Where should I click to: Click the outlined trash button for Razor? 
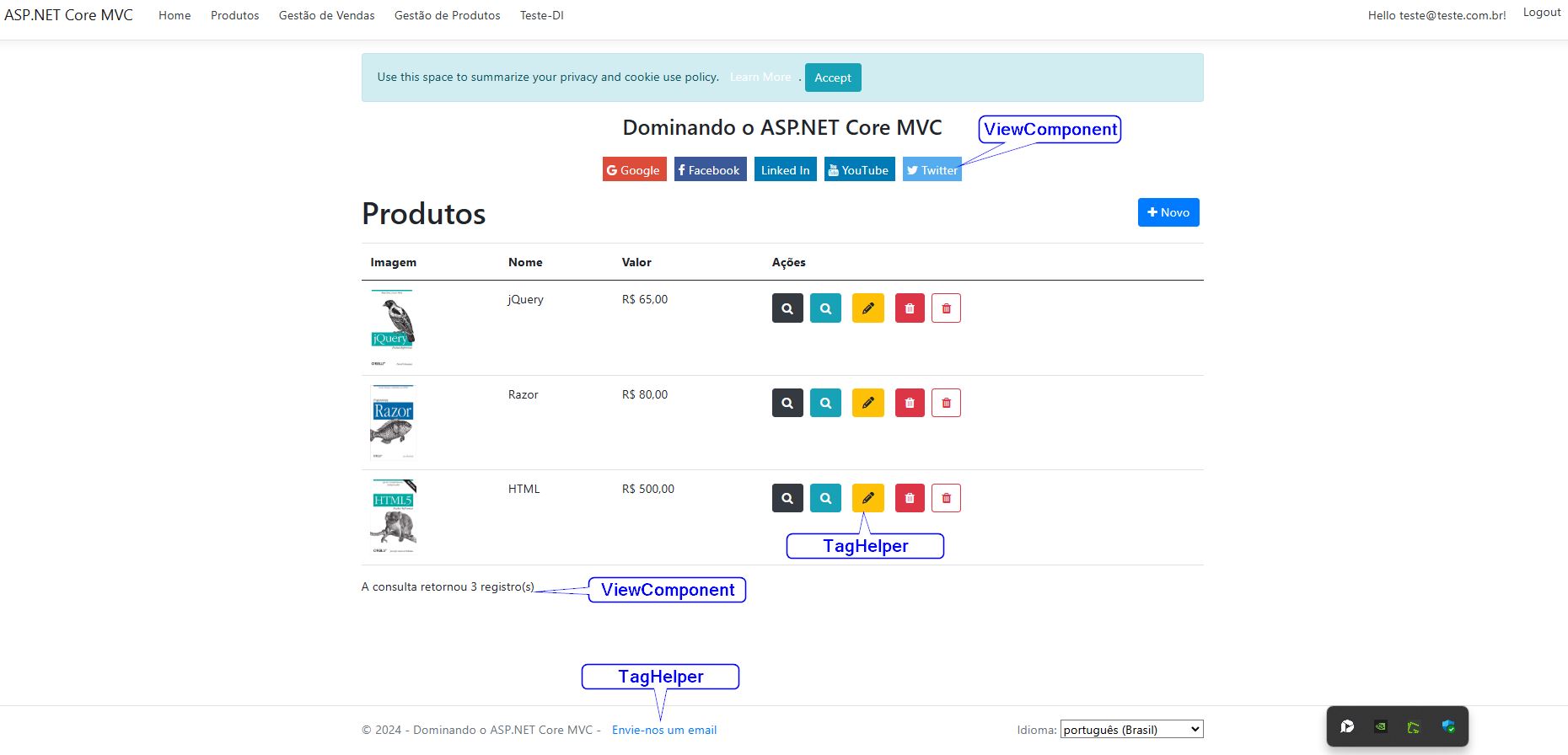click(x=946, y=403)
